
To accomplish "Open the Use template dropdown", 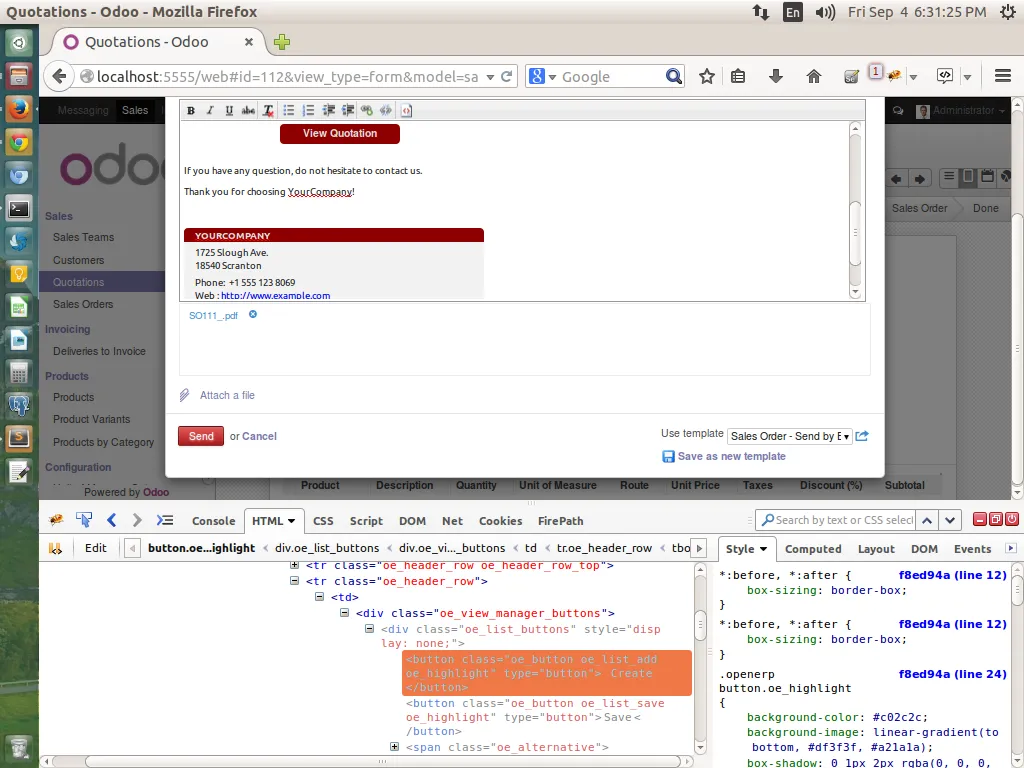I will [x=790, y=436].
